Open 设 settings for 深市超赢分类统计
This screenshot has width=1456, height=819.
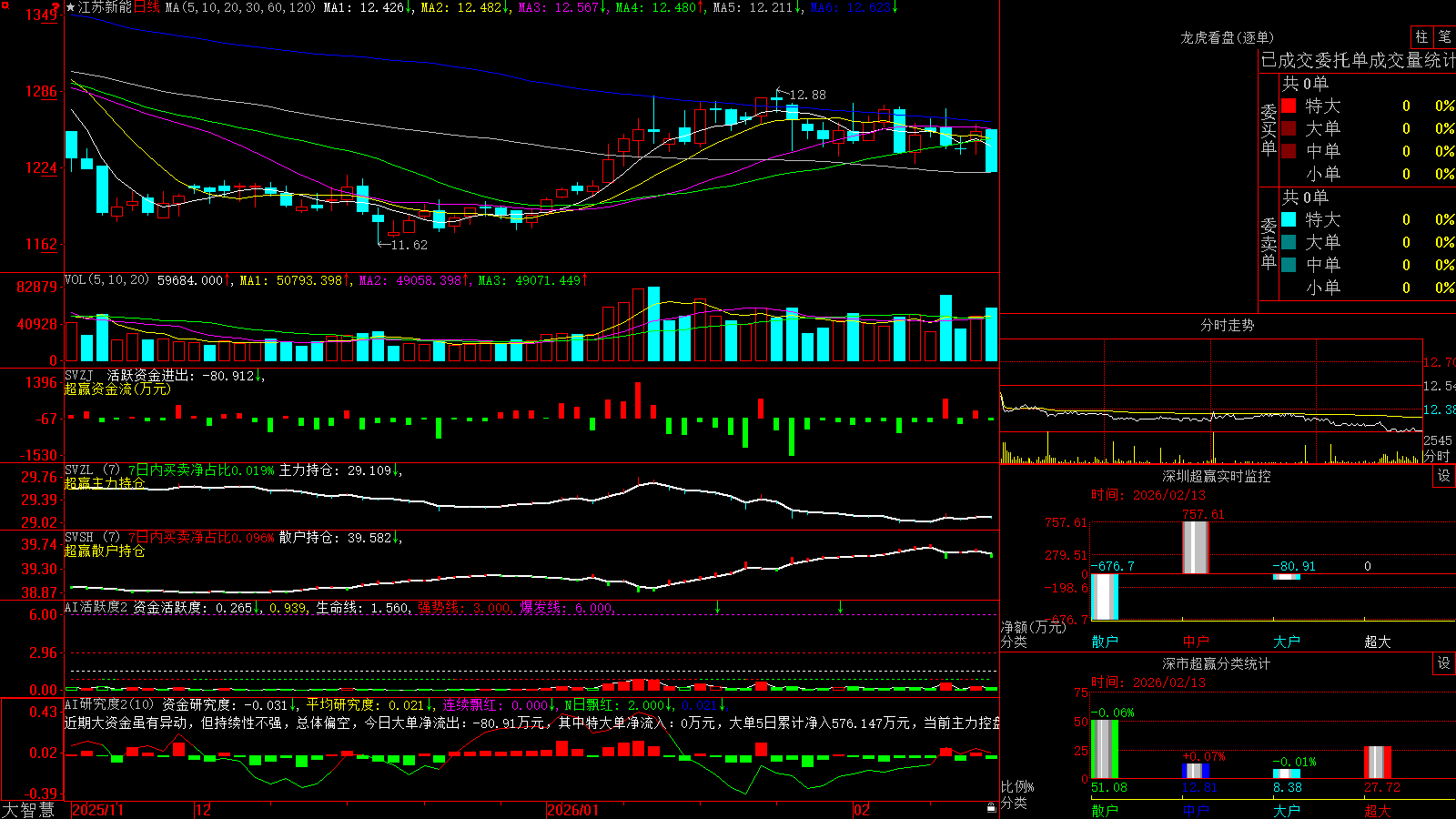[1444, 663]
